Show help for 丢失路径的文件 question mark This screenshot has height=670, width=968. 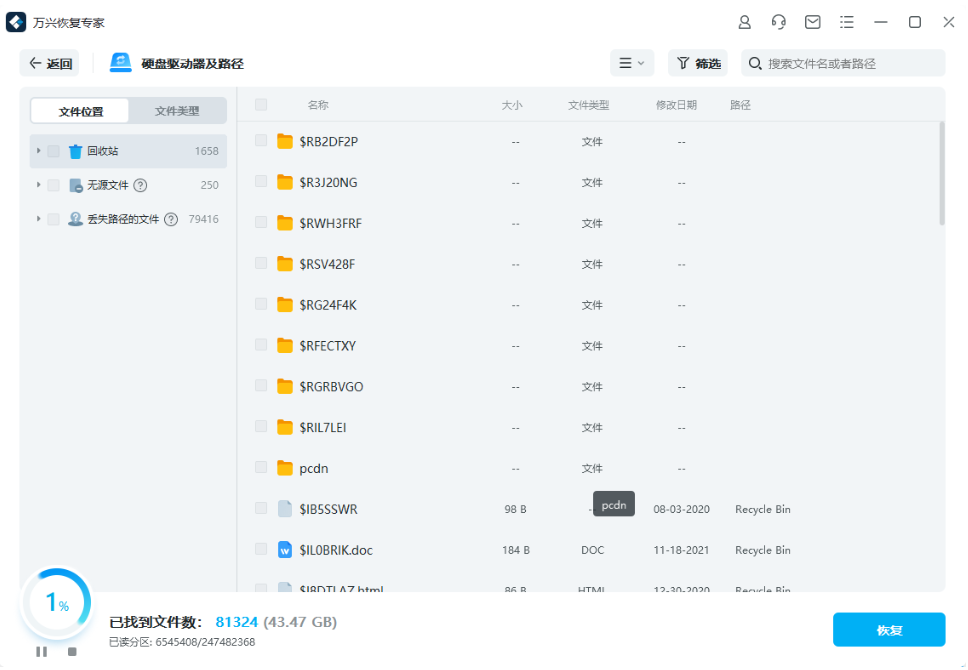tap(171, 219)
